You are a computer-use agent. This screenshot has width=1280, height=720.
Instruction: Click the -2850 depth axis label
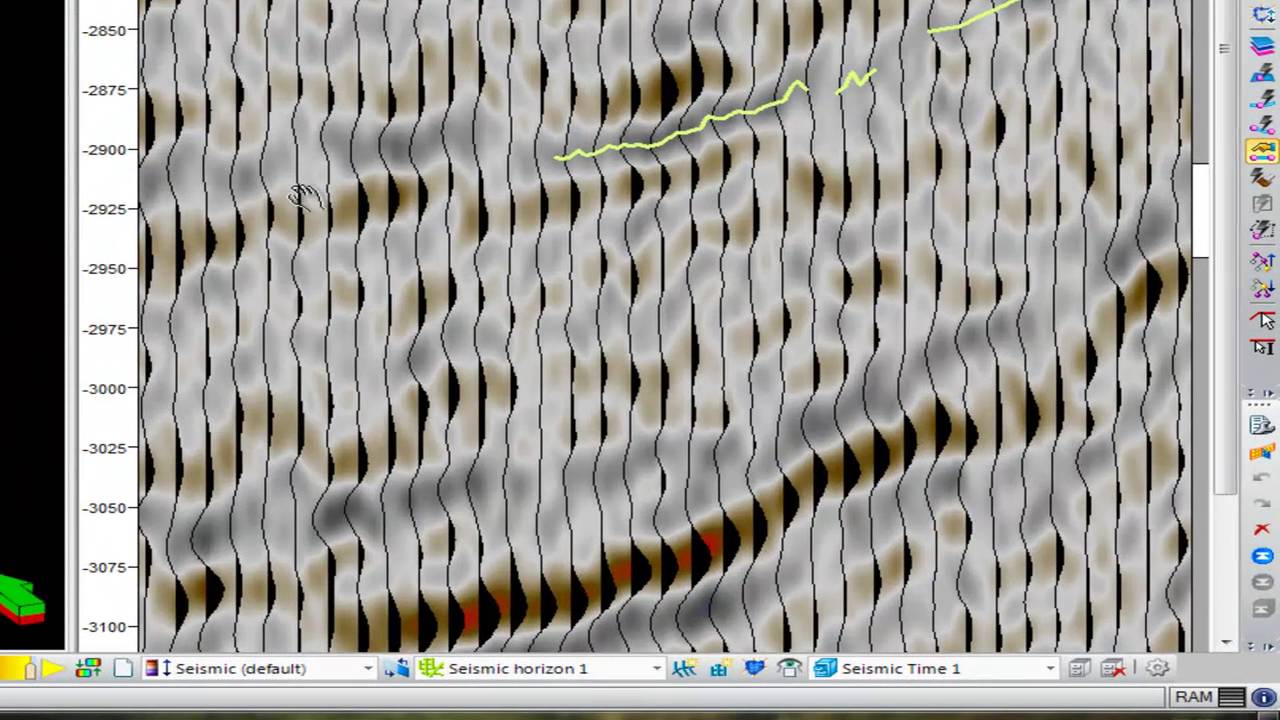(x=104, y=30)
